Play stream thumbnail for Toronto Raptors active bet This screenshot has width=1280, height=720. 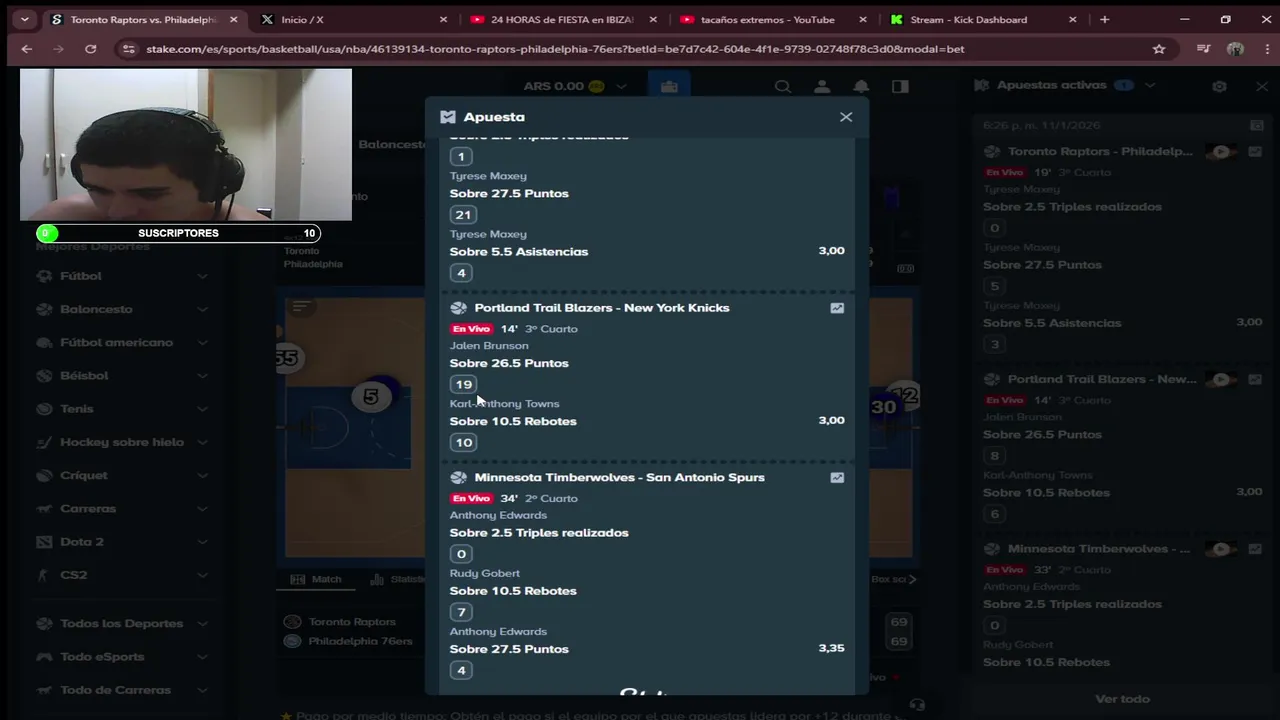click(x=1221, y=152)
